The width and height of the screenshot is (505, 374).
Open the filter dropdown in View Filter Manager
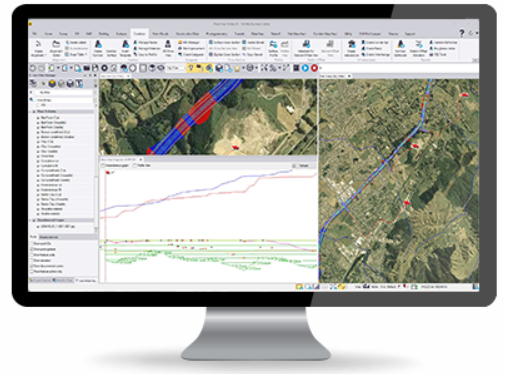point(63,92)
